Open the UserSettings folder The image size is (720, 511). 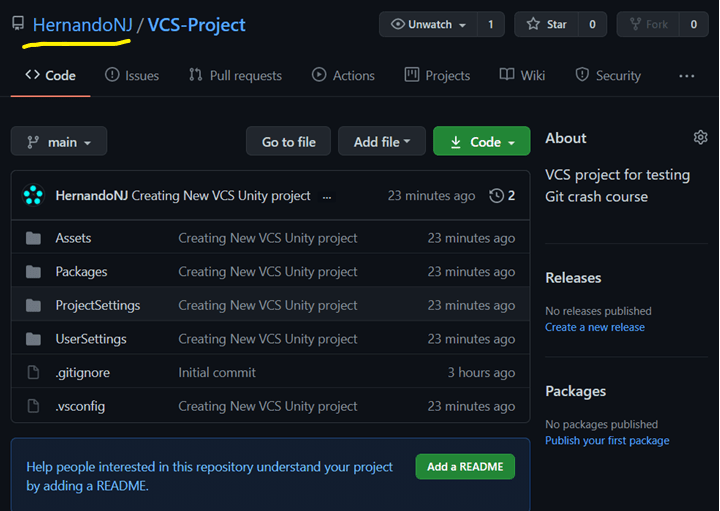tap(91, 339)
